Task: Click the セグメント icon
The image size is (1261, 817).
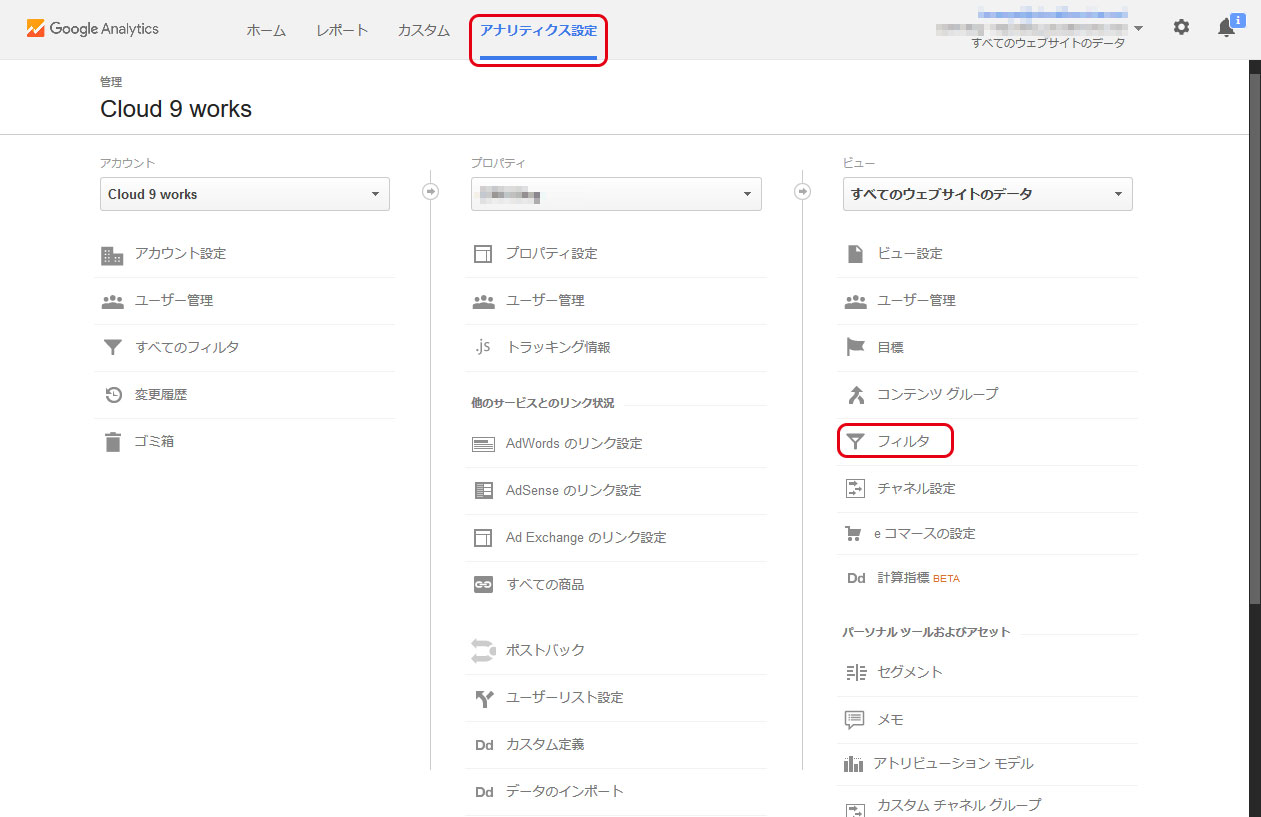Action: [855, 672]
